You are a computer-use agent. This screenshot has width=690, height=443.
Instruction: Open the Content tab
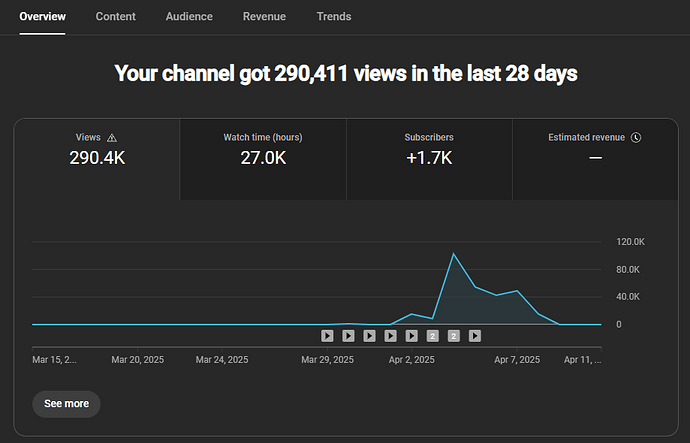[116, 17]
